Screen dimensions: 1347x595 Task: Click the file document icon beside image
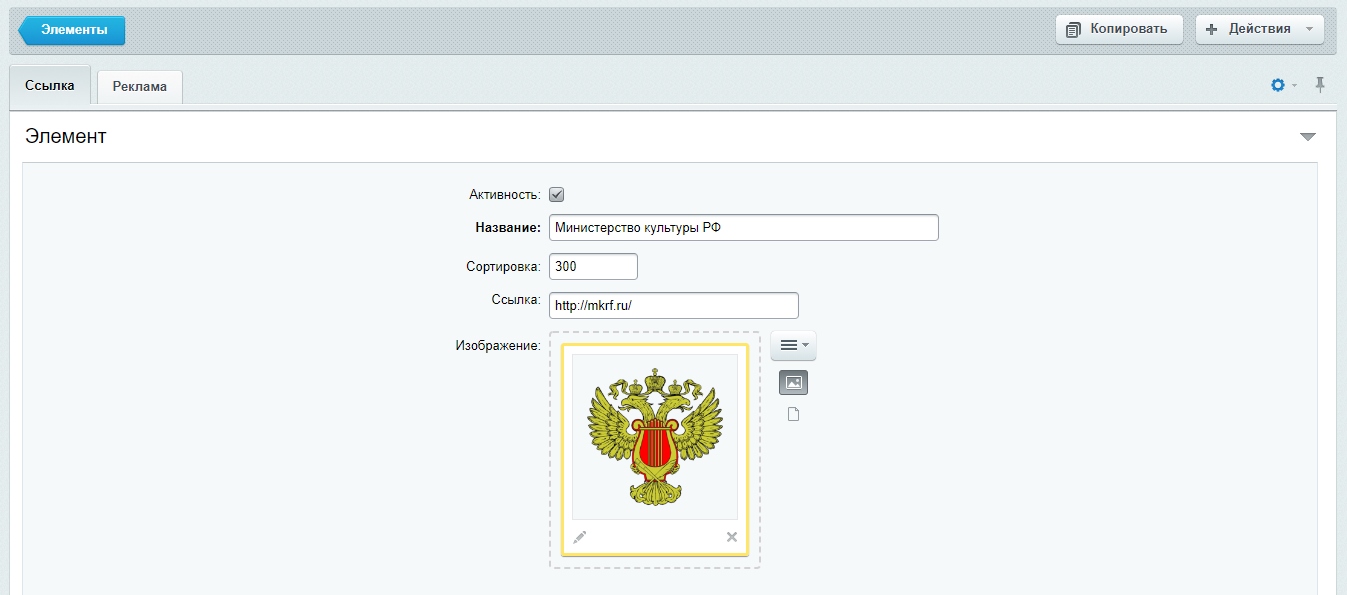pyautogui.click(x=794, y=414)
